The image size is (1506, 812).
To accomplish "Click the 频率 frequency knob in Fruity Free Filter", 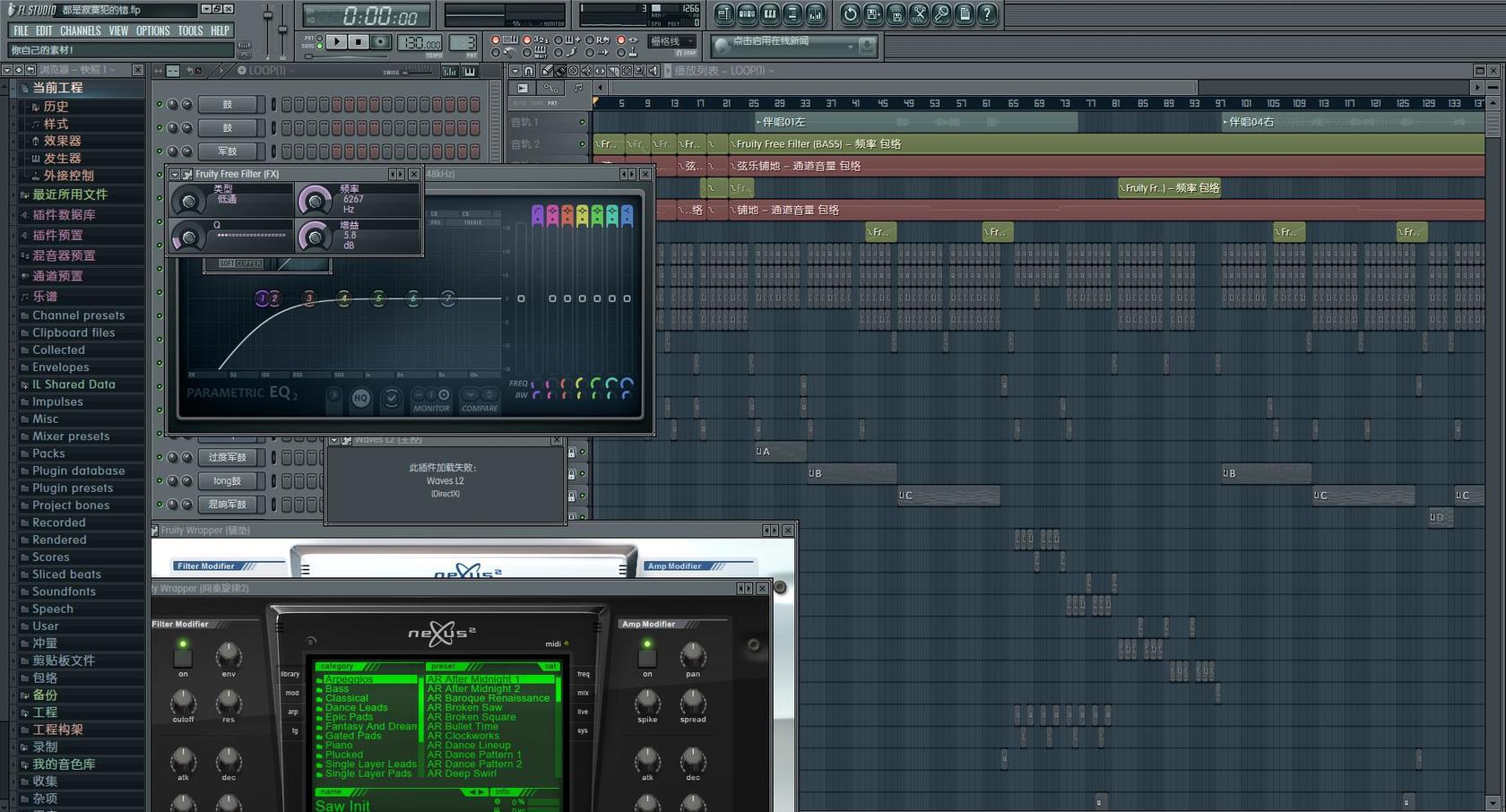I will [315, 199].
